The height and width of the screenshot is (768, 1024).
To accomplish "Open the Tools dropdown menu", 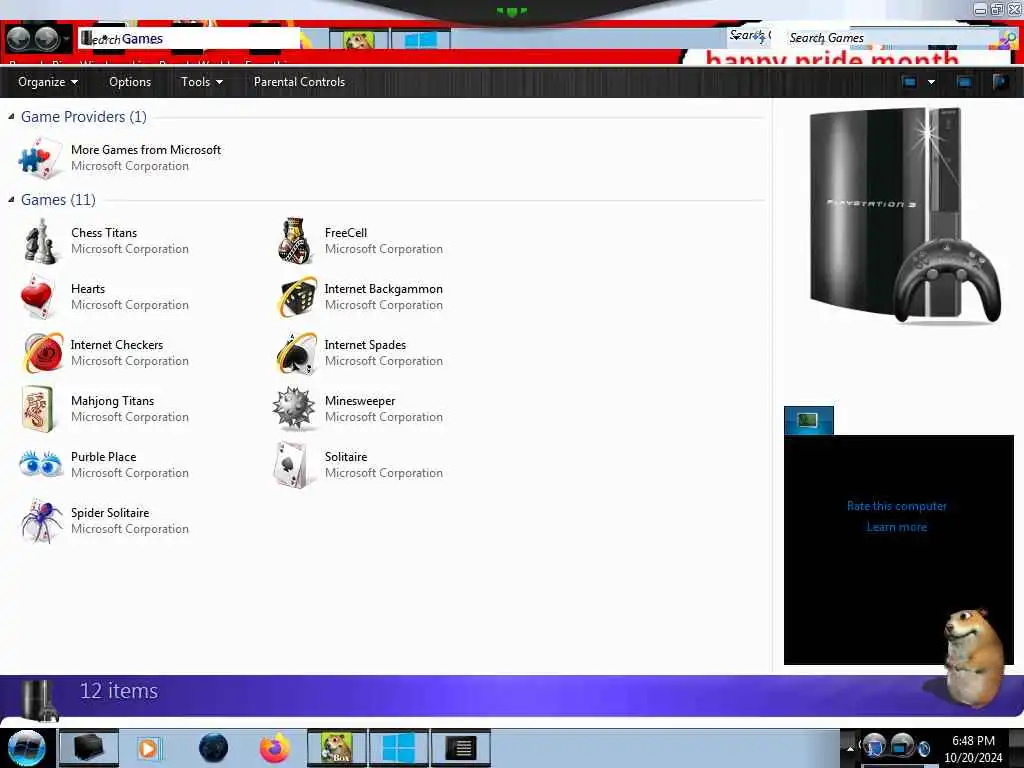I will coord(201,82).
